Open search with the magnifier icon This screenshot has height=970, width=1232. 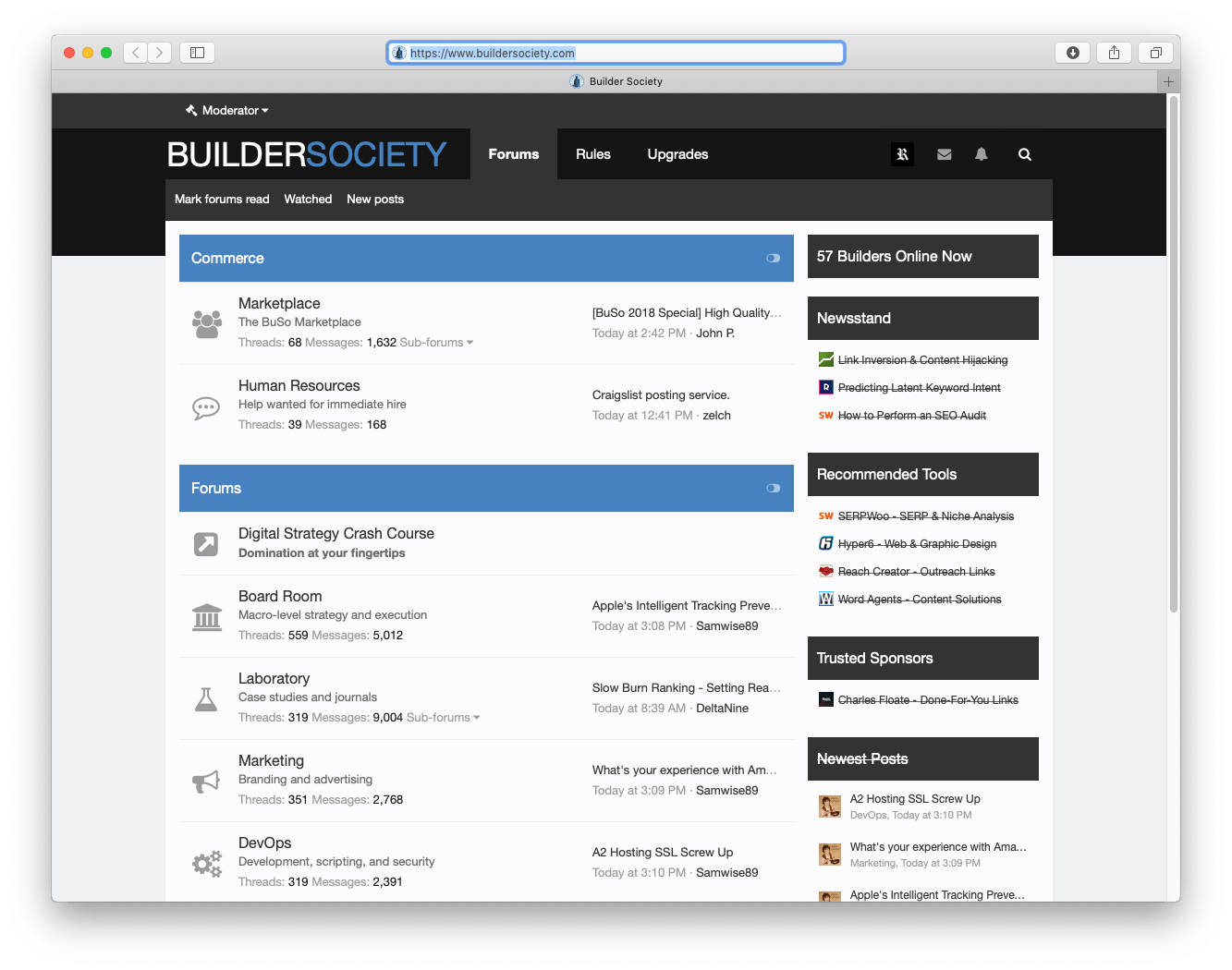tap(1025, 154)
